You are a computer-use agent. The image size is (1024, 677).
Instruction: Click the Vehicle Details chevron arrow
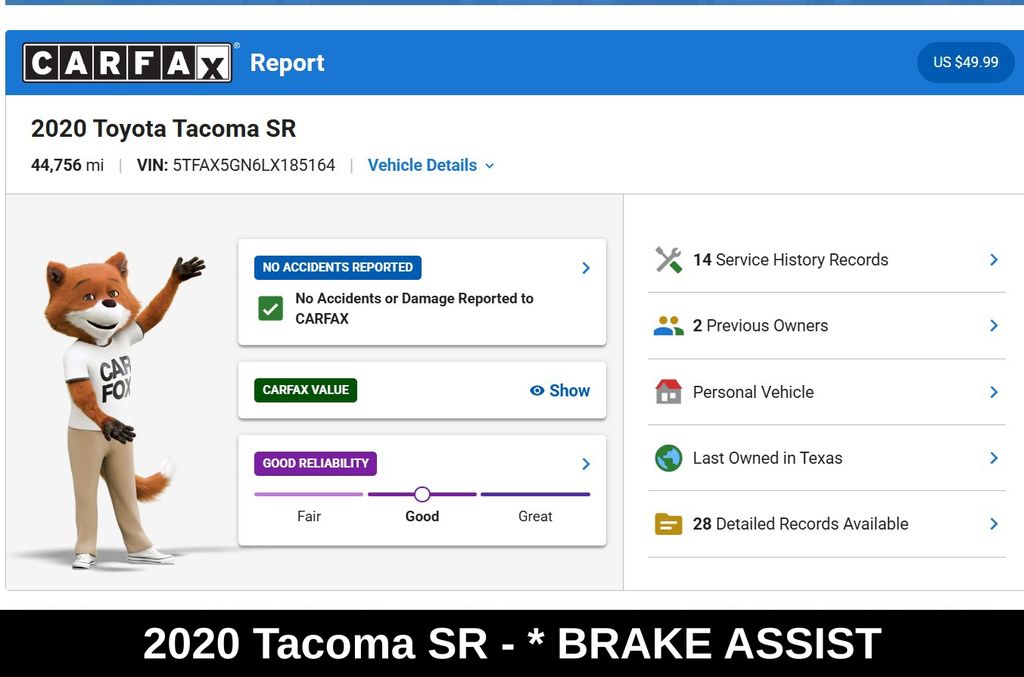click(489, 166)
